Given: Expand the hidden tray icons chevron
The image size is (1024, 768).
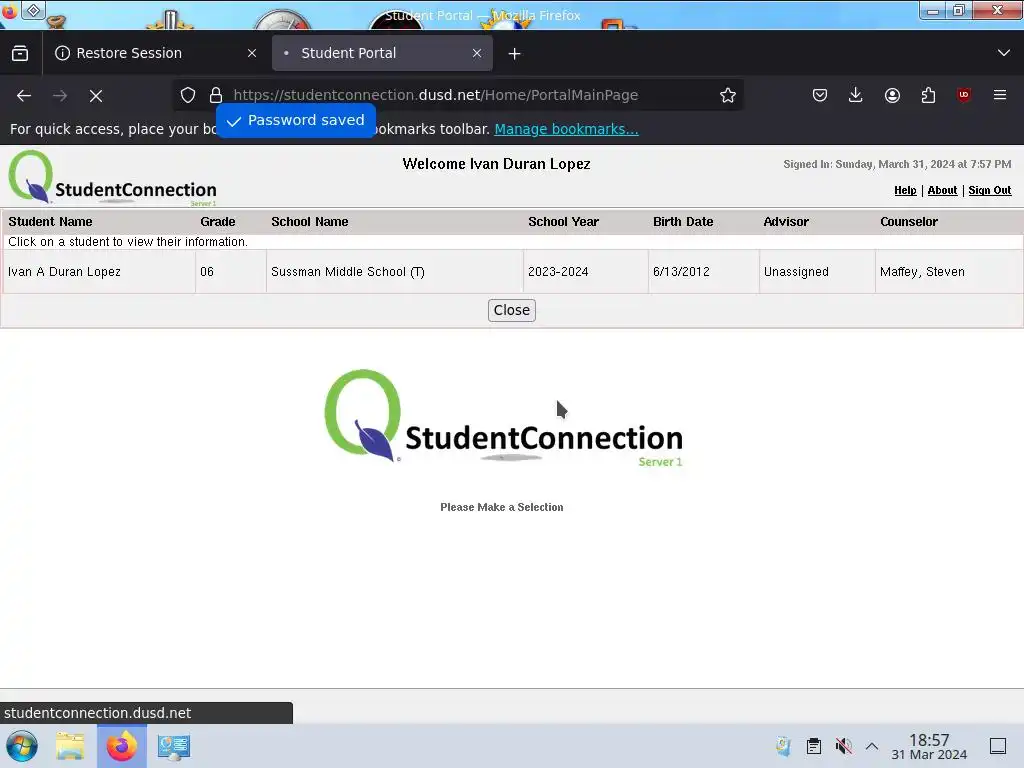Looking at the screenshot, I should point(872,746).
